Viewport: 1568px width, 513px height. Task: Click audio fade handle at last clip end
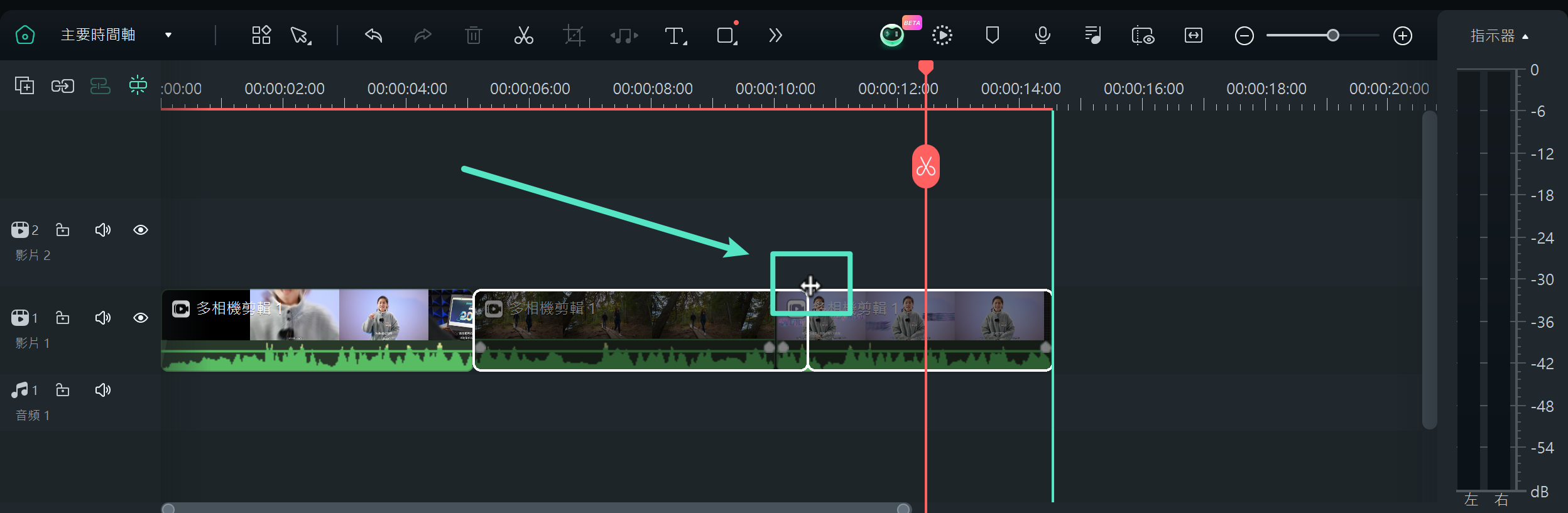tap(1045, 347)
